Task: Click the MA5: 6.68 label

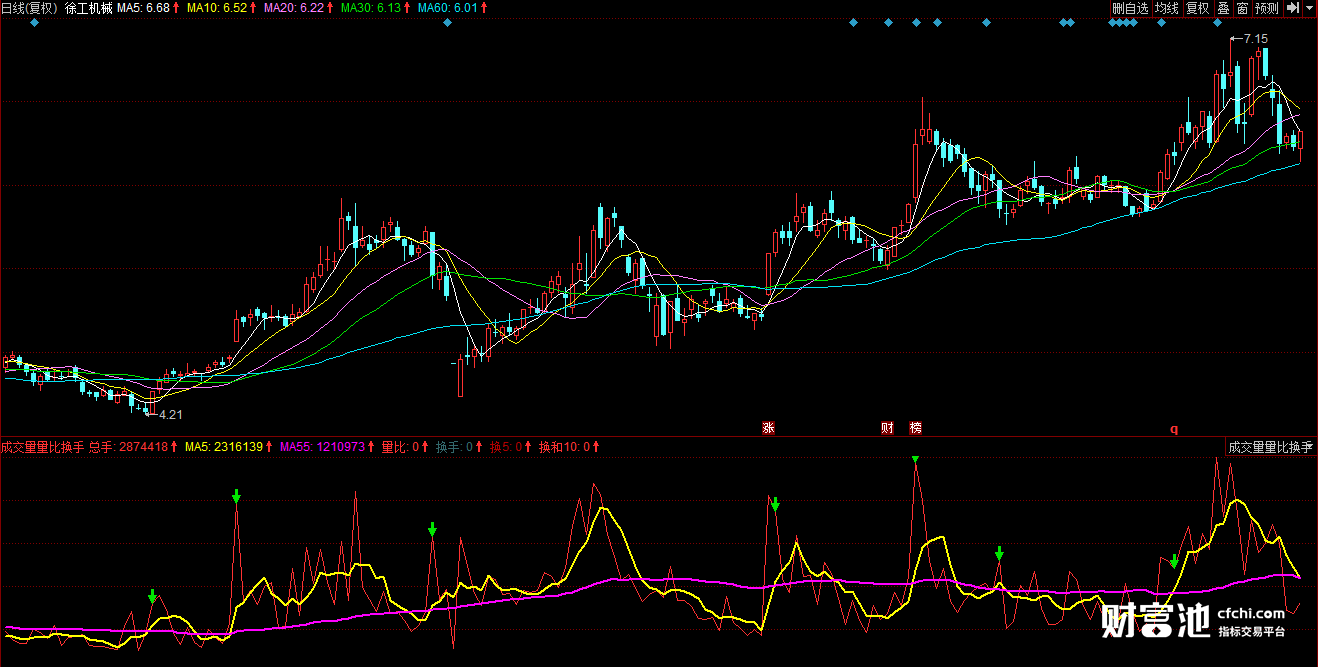Action: pos(144,8)
